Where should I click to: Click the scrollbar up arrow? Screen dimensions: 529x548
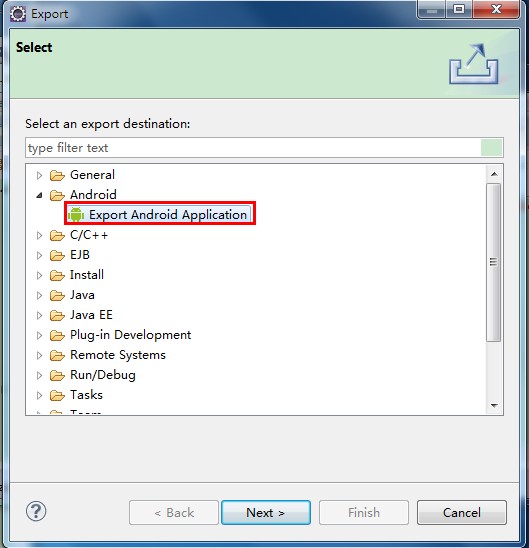coord(494,174)
